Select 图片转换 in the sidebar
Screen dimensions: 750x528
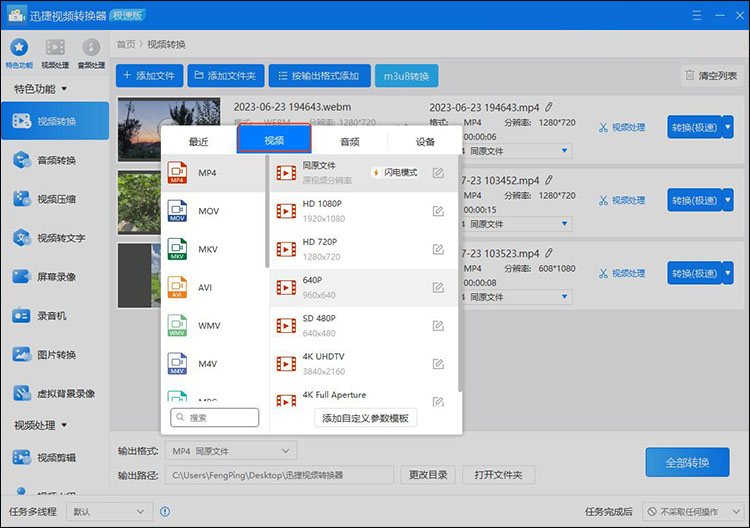point(55,354)
